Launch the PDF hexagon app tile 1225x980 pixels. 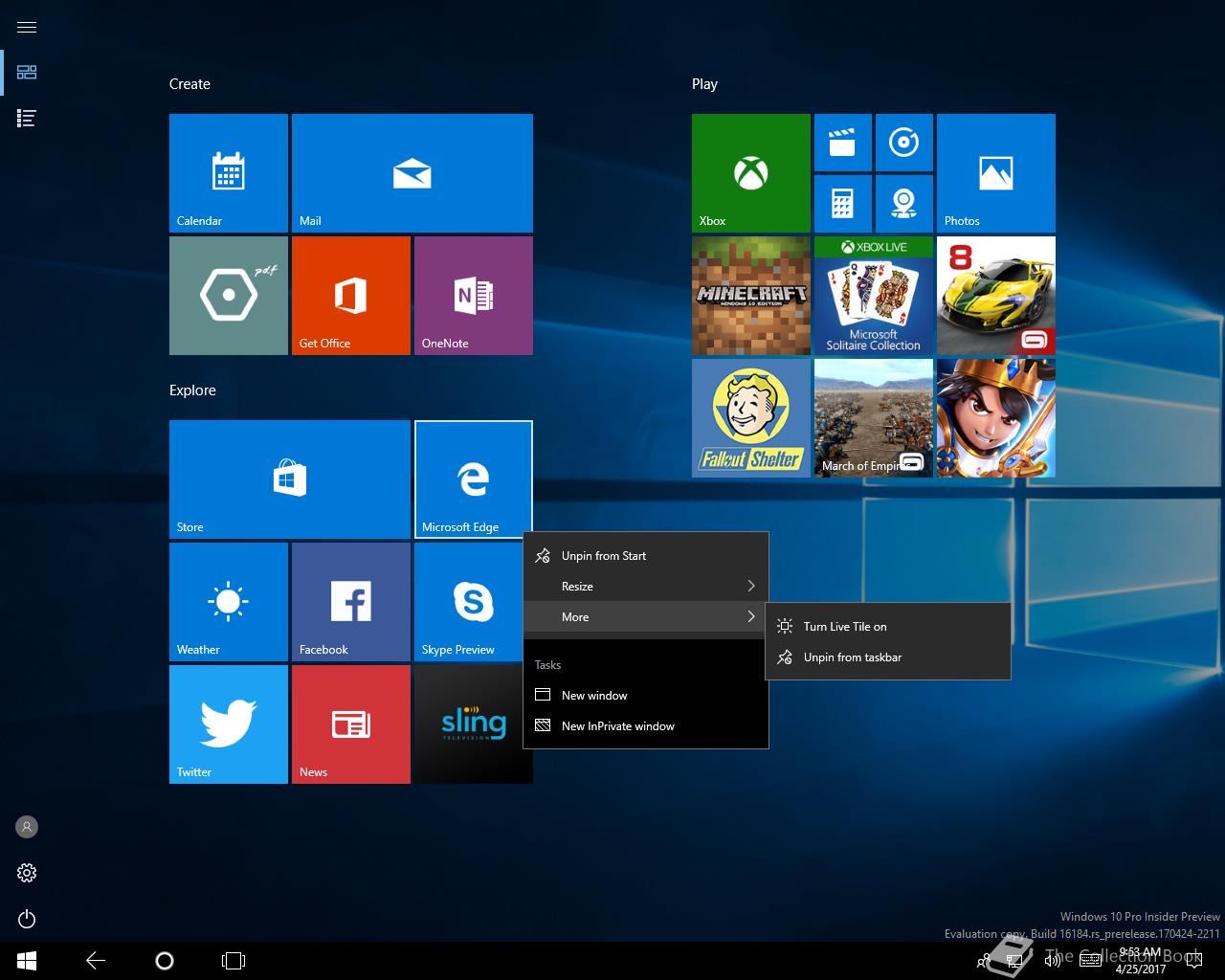(x=229, y=296)
